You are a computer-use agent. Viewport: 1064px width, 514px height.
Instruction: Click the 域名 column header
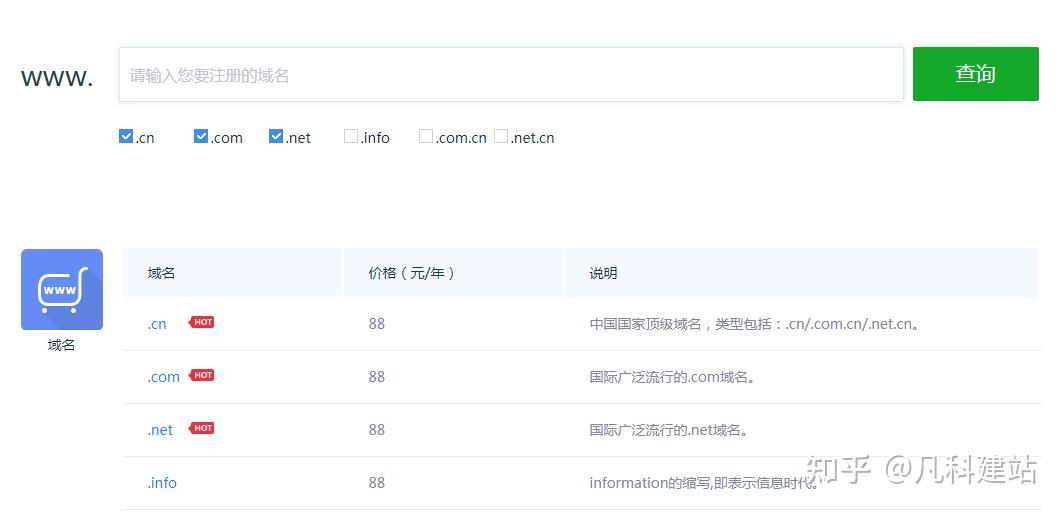pos(162,273)
